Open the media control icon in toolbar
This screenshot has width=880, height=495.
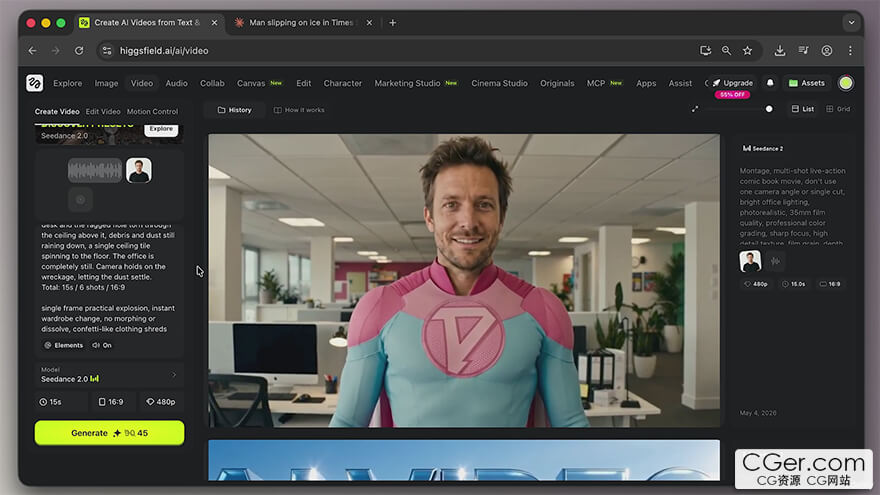(804, 51)
